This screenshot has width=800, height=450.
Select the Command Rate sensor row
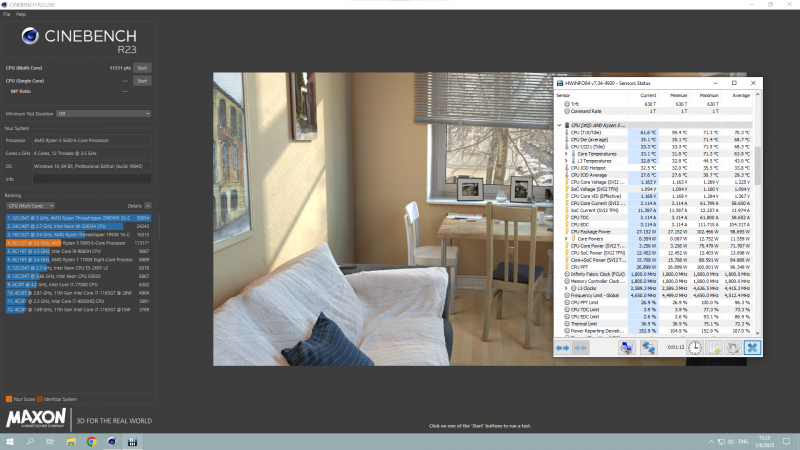click(x=654, y=111)
